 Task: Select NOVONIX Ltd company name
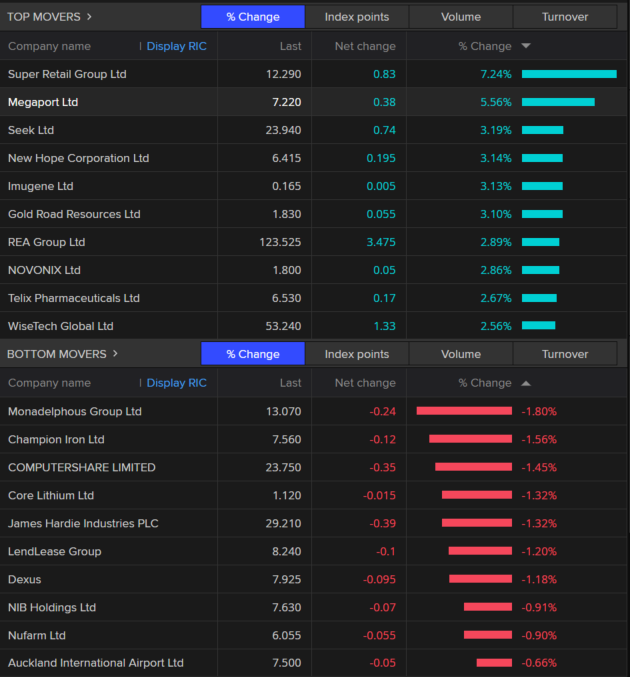tap(44, 270)
